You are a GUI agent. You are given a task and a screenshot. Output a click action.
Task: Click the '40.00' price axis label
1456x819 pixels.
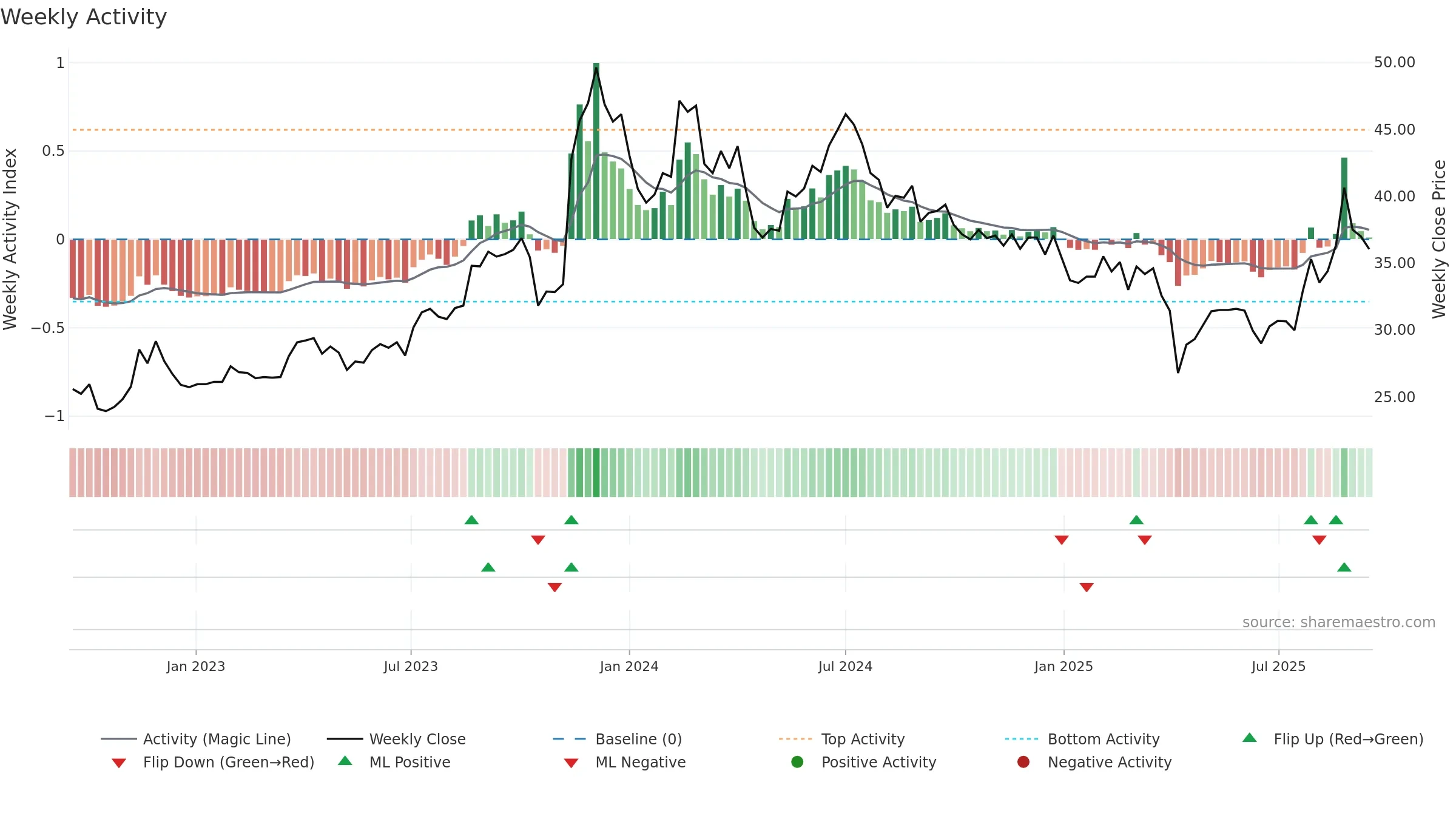[1394, 197]
